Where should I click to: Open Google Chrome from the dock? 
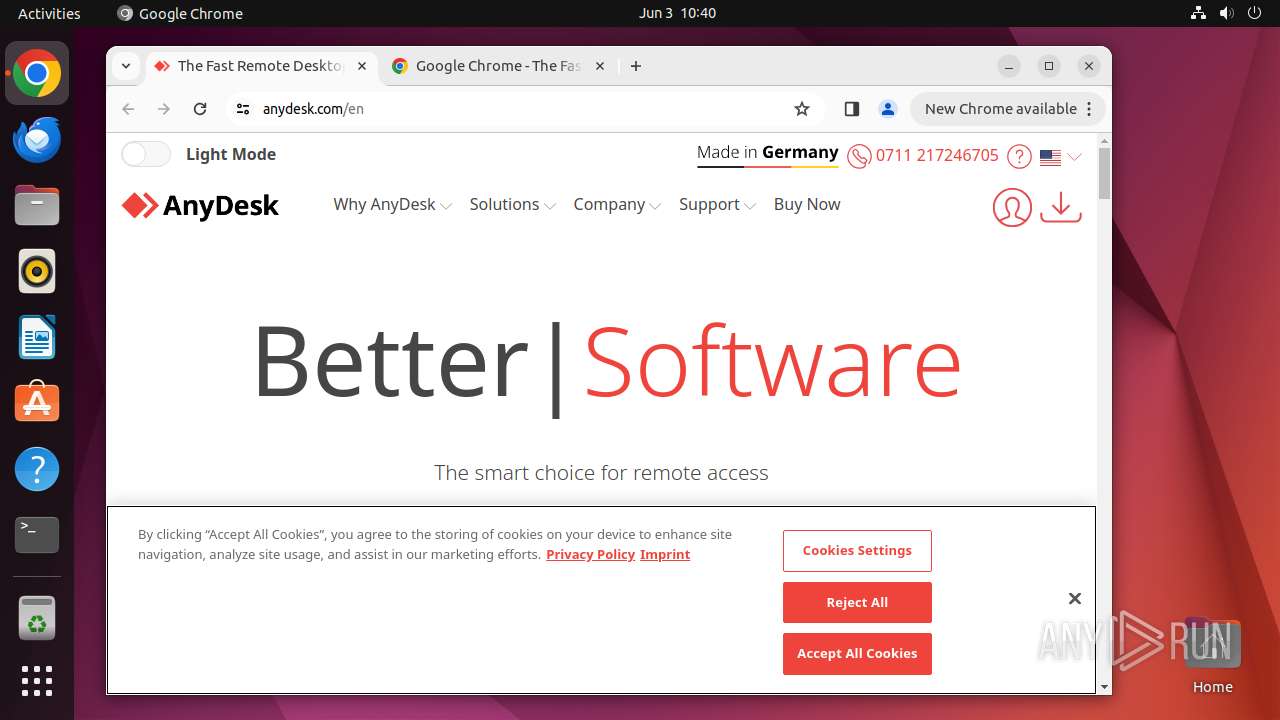pyautogui.click(x=37, y=73)
